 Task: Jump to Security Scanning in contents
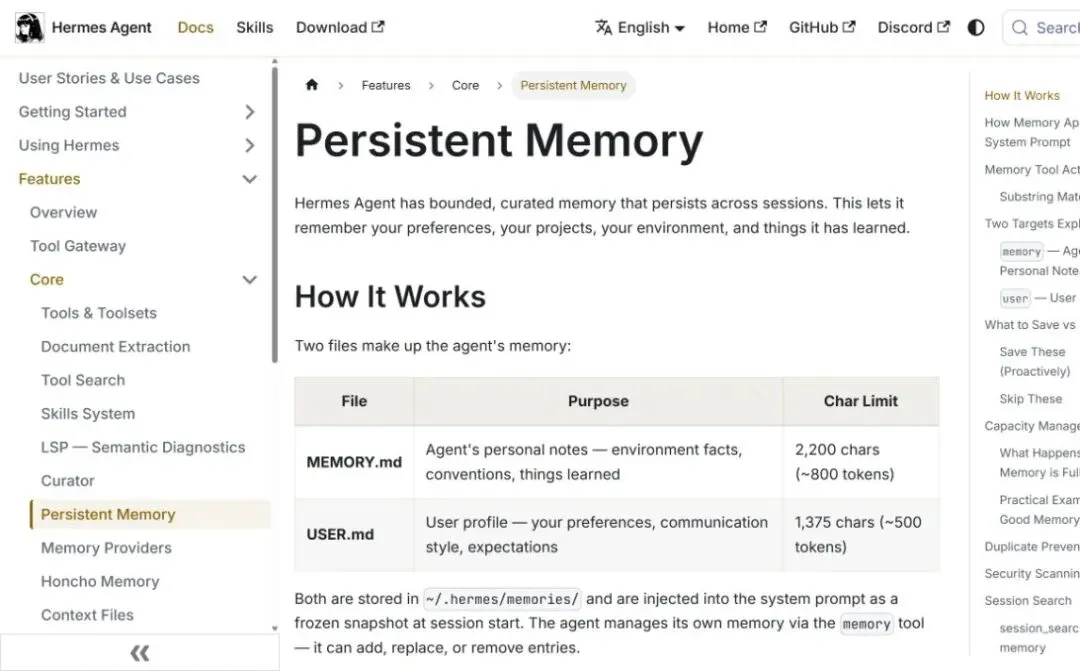click(x=1032, y=573)
